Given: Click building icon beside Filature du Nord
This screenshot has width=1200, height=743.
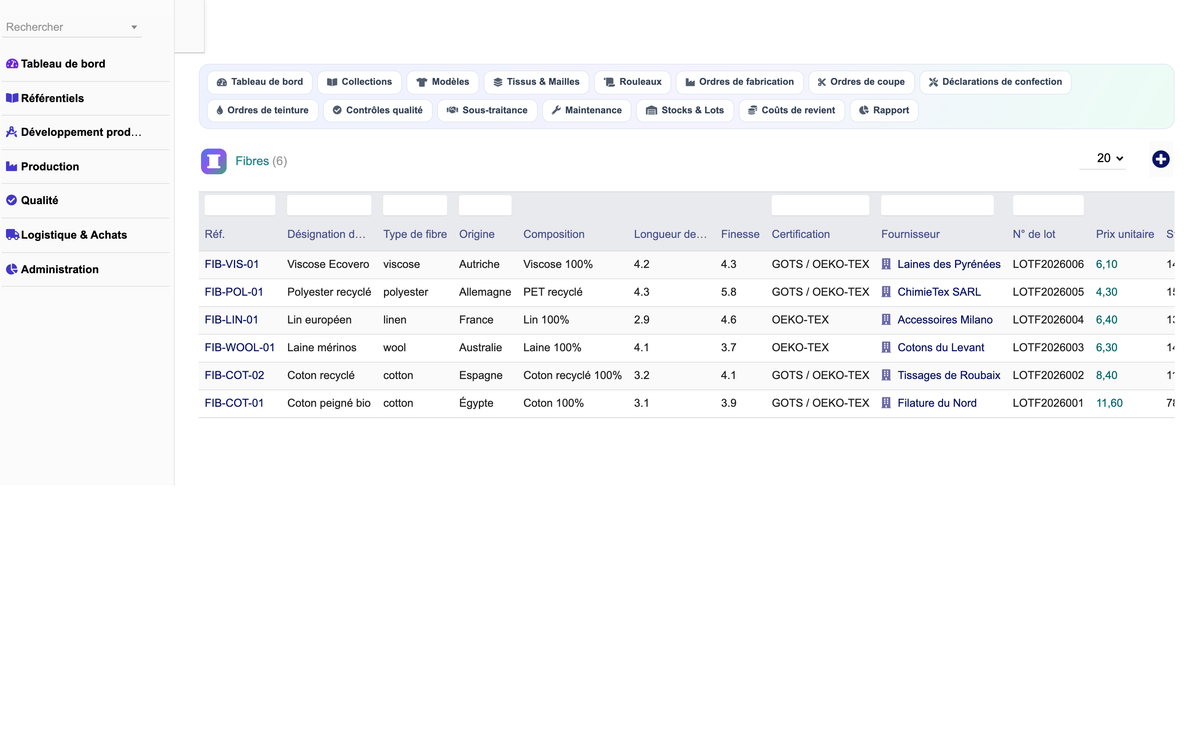Looking at the screenshot, I should pos(886,403).
